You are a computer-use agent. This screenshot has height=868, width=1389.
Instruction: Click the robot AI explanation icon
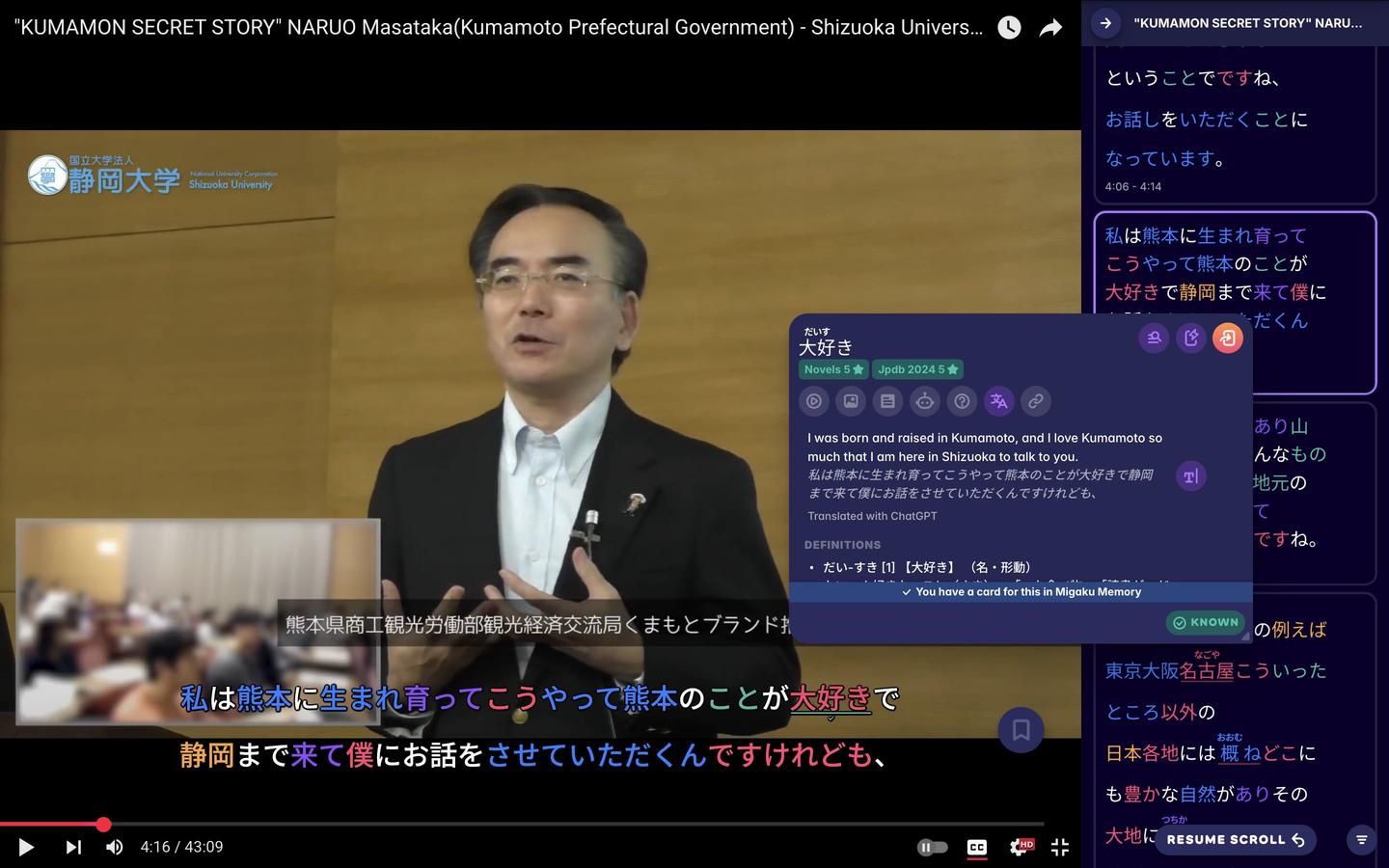[x=924, y=401]
